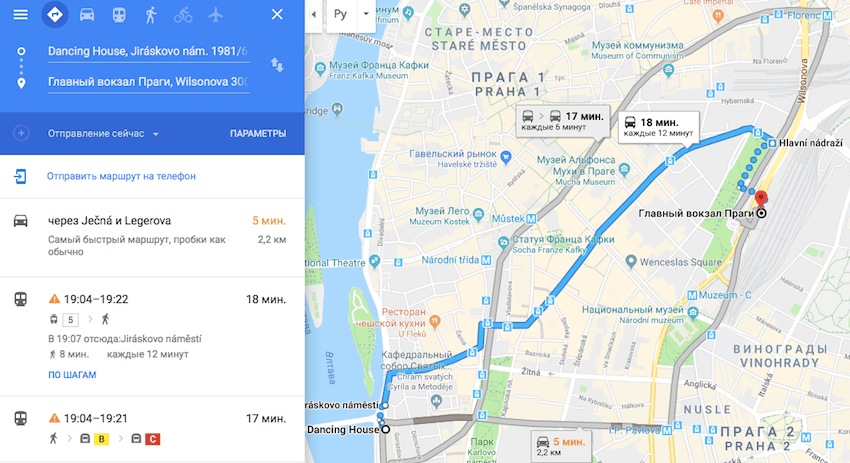Open the Ру language dropdown arrow

(366, 14)
